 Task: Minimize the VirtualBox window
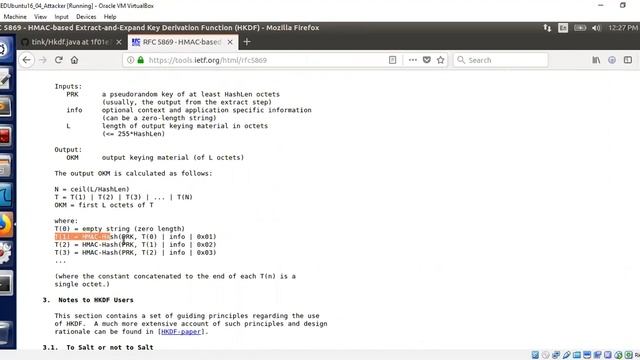[600, 5]
